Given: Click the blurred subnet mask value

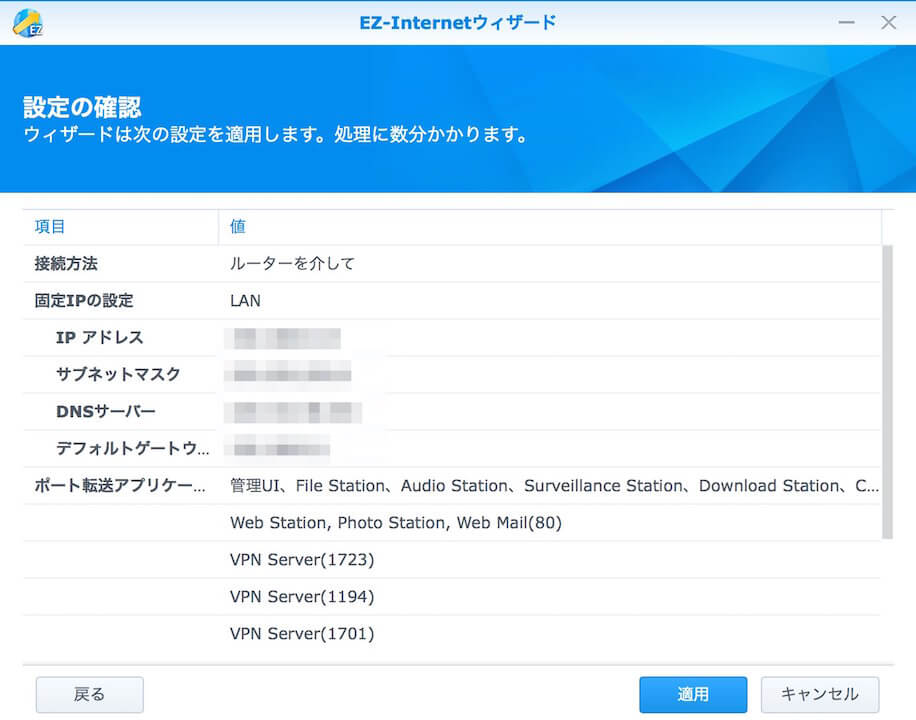Looking at the screenshot, I should tap(288, 375).
